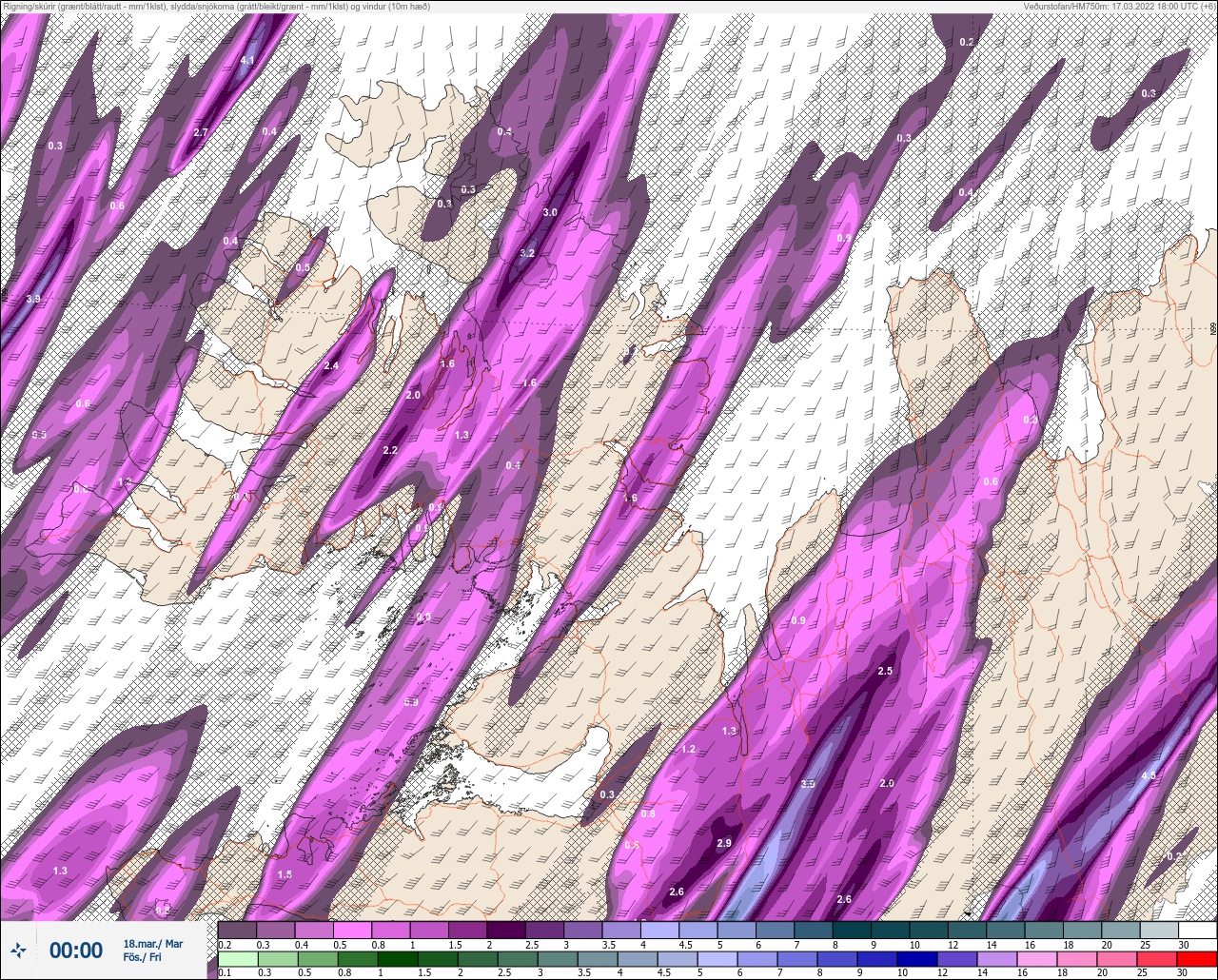
Task: Click the 3.0 precipitation value label
Action: 550,212
